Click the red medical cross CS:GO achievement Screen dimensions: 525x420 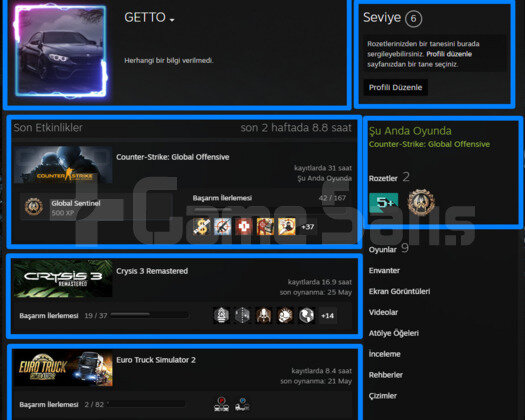coord(244,227)
